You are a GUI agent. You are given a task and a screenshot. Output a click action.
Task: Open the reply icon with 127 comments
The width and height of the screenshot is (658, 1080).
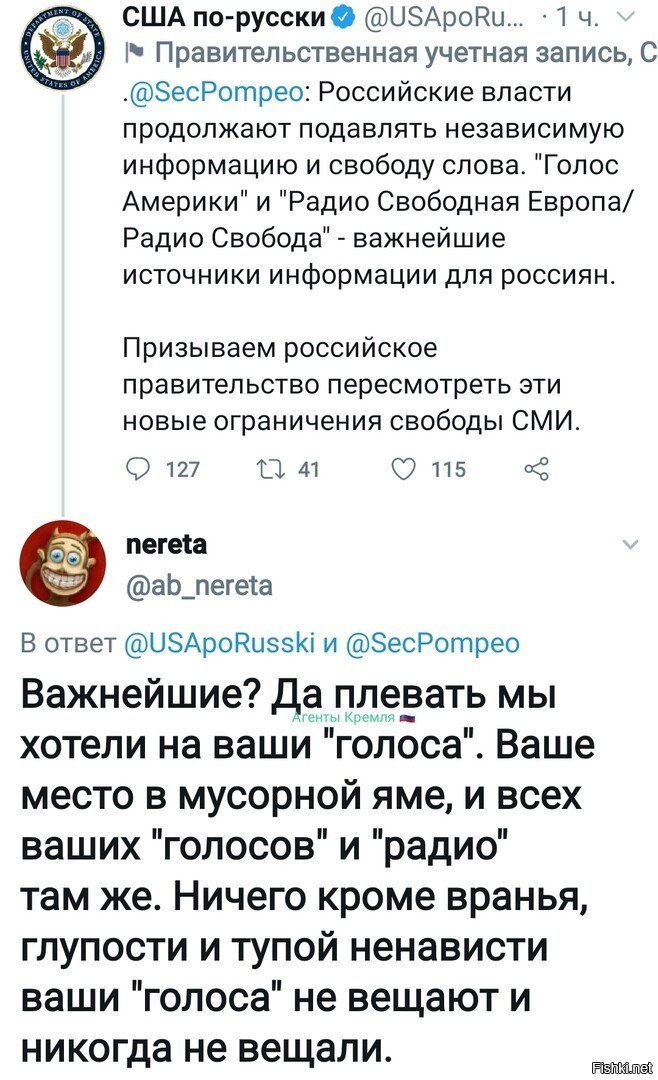pyautogui.click(x=140, y=469)
